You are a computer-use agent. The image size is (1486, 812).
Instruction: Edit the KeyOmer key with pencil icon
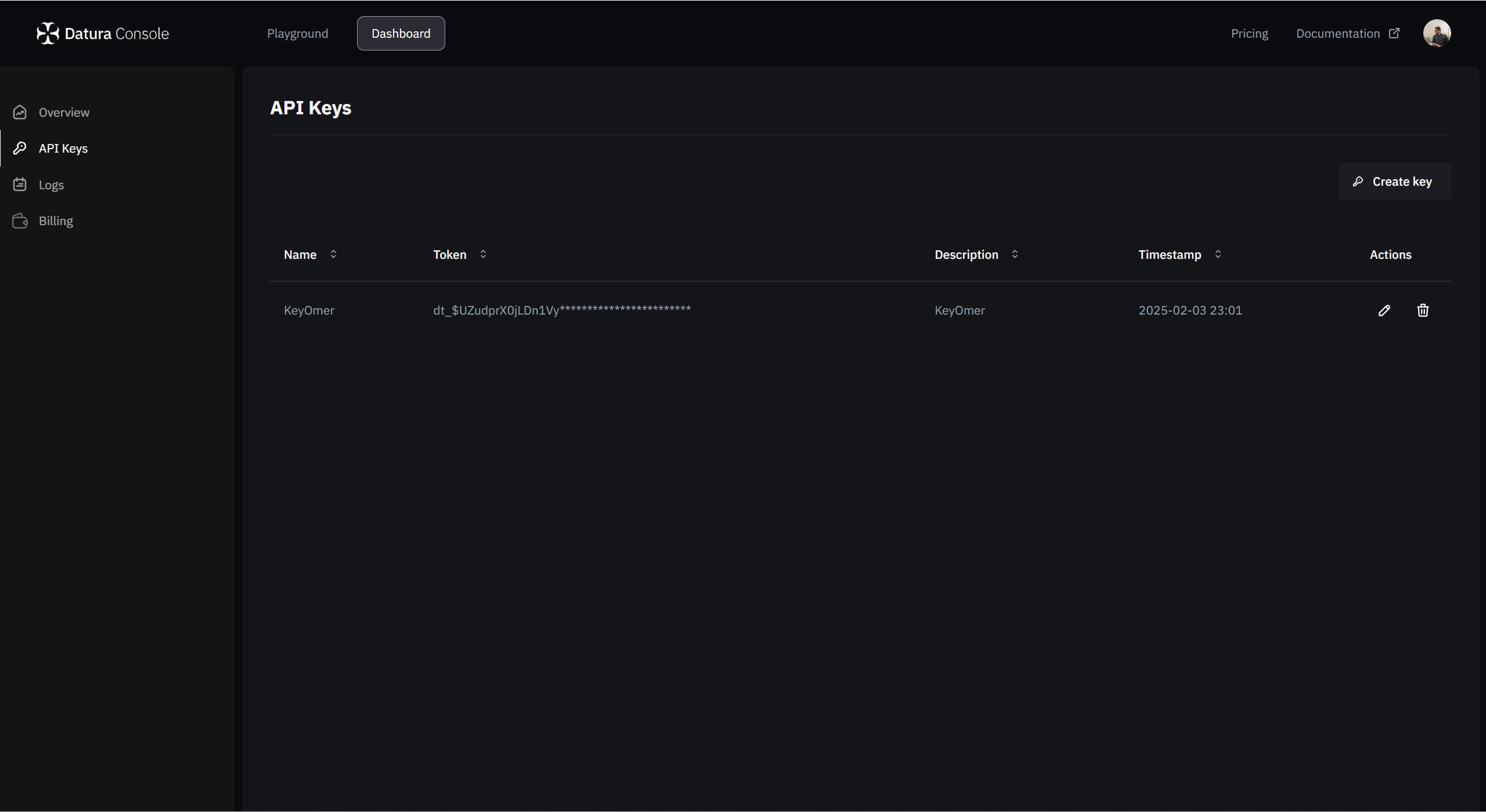[1384, 311]
